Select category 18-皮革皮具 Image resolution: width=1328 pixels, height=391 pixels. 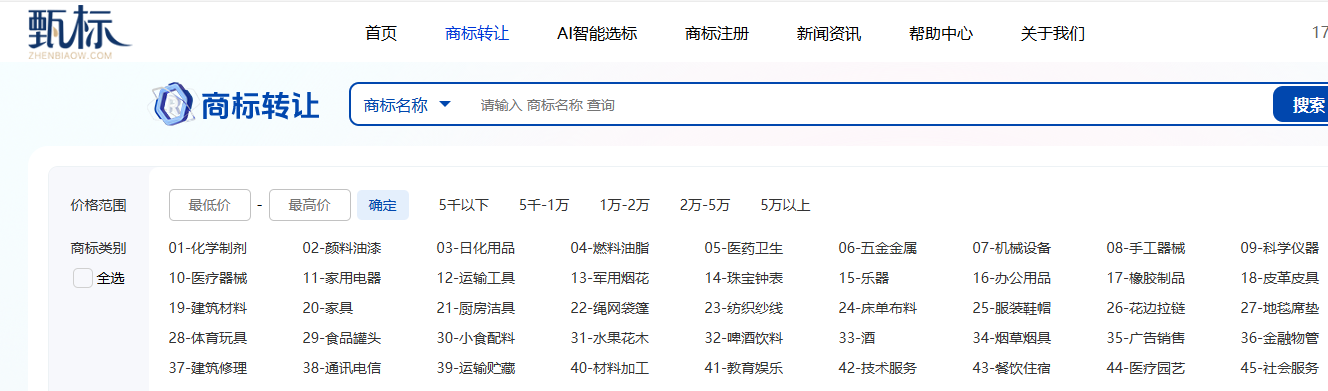pyautogui.click(x=1280, y=278)
